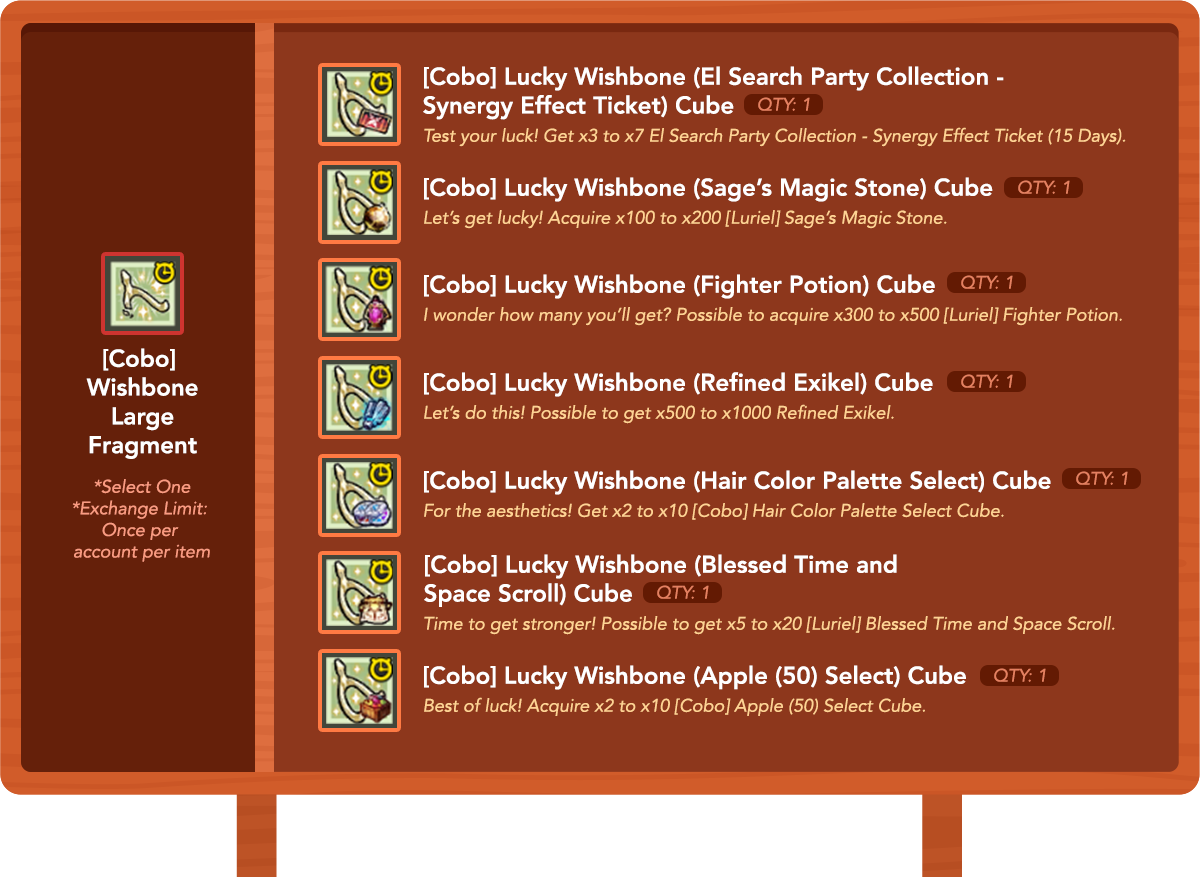Click the Refined Exikel x500 to x1000 description

tap(657, 412)
